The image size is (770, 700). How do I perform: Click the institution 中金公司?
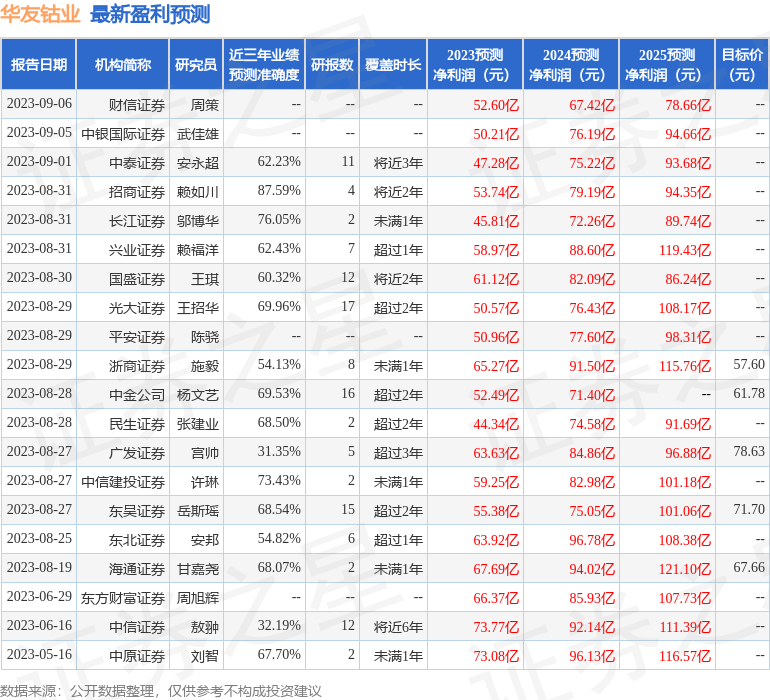coord(137,394)
